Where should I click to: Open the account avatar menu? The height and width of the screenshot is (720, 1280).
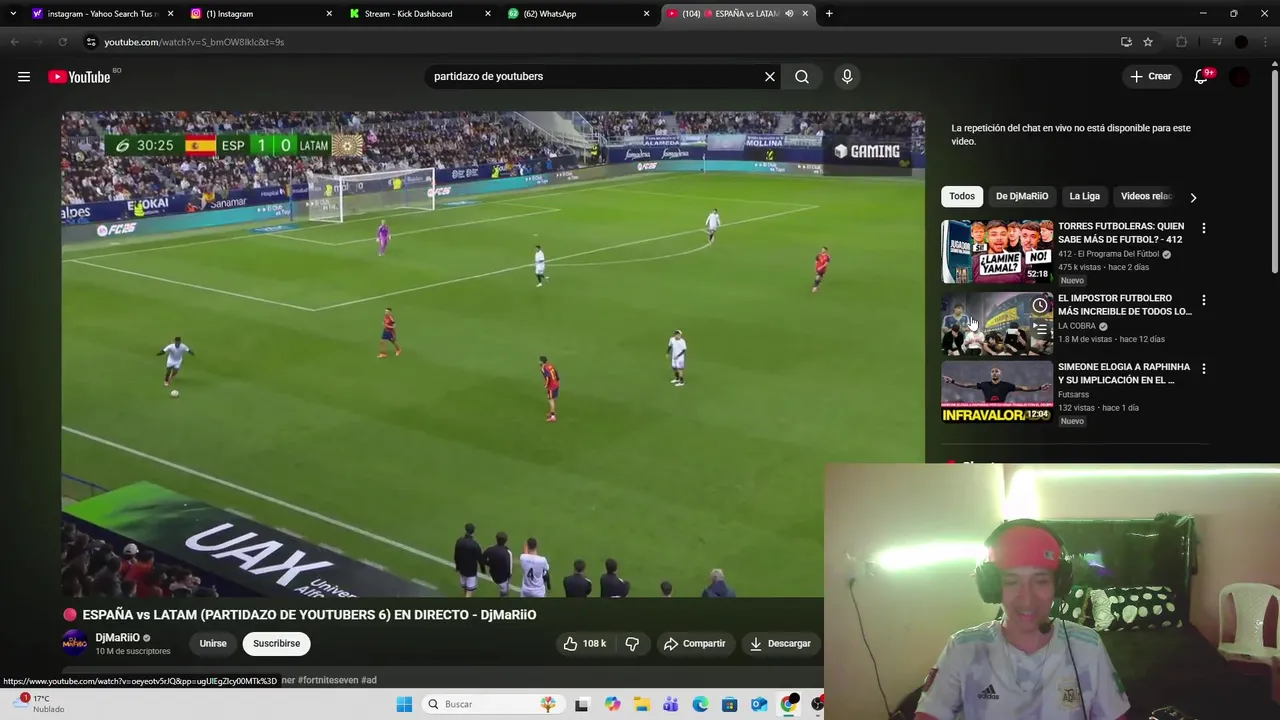click(1240, 77)
